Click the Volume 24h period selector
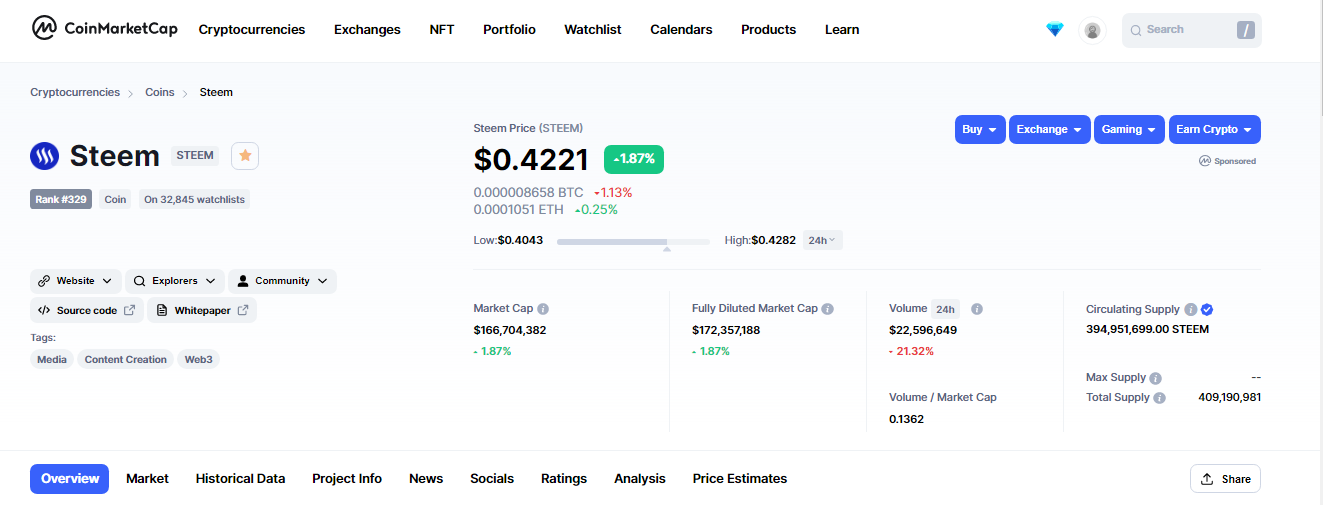The image size is (1323, 505). [945, 309]
